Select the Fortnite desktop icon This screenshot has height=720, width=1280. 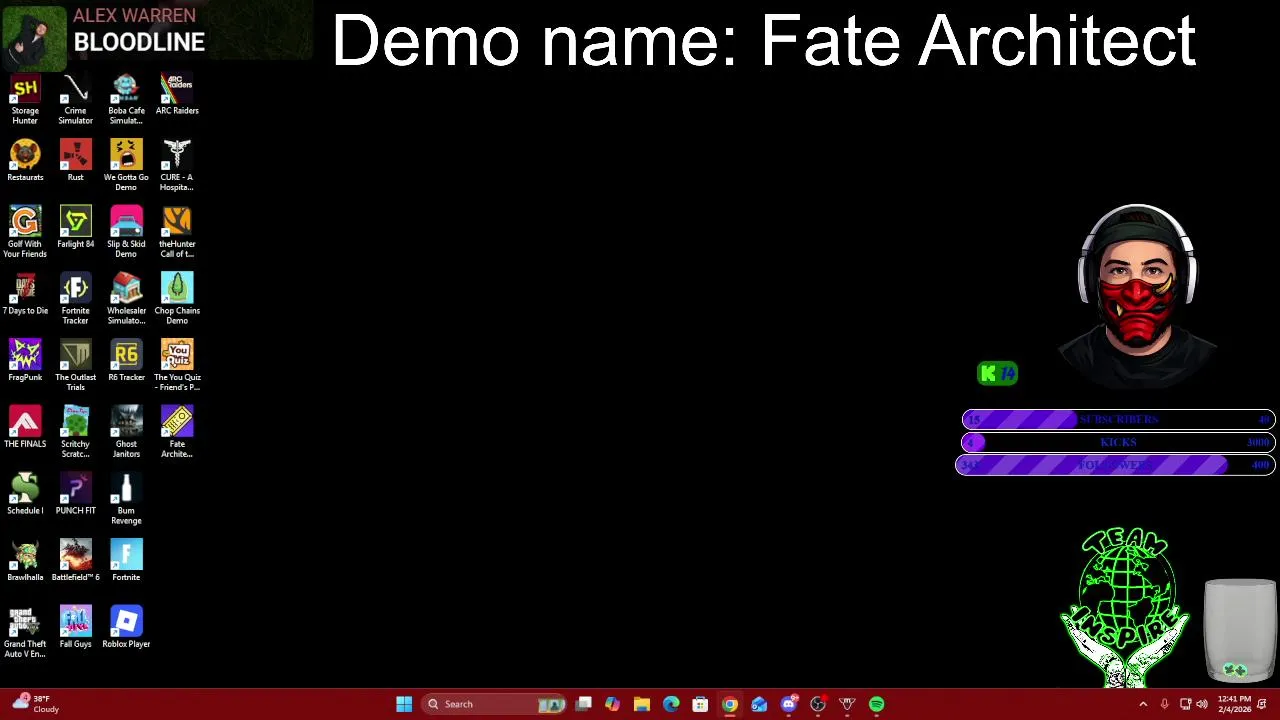tap(126, 562)
